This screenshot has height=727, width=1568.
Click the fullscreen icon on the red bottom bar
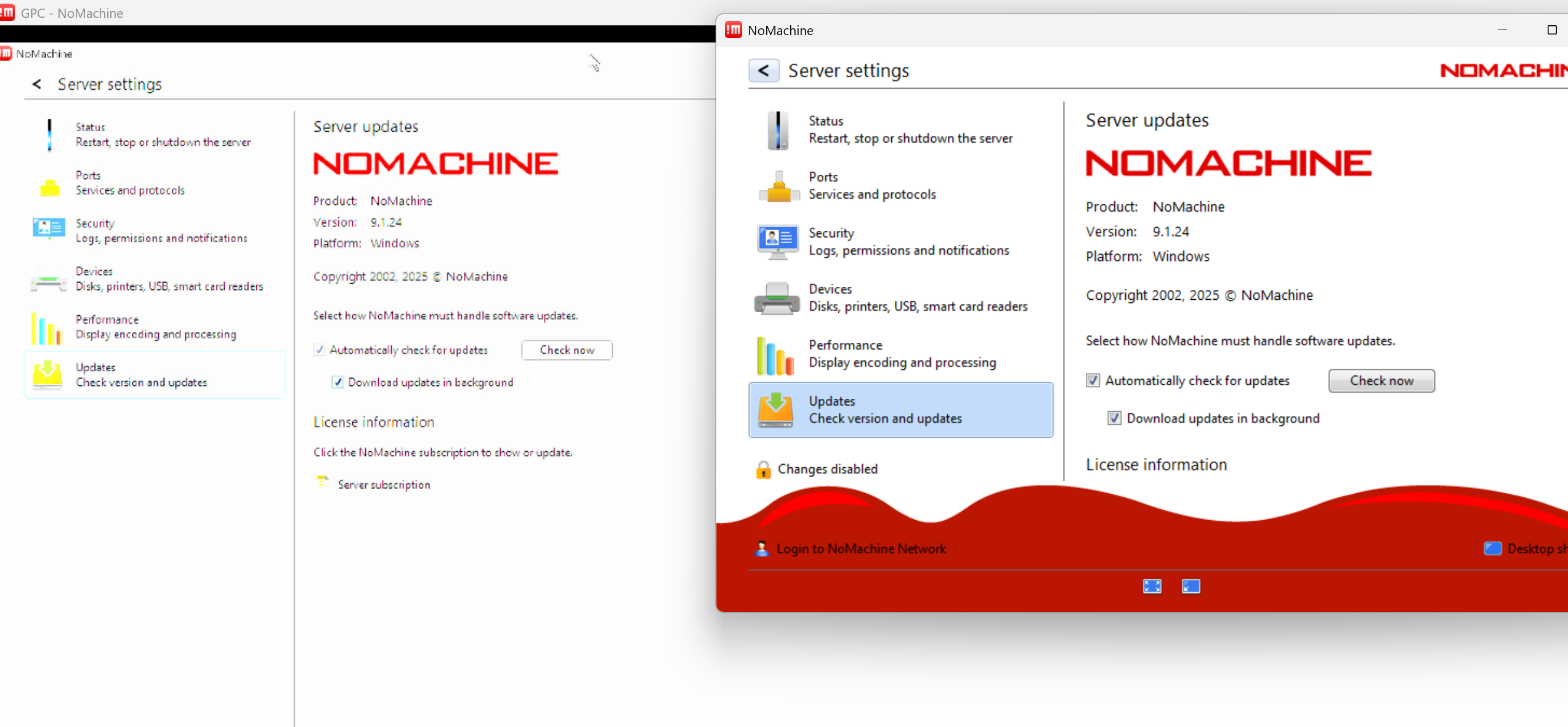point(1152,587)
